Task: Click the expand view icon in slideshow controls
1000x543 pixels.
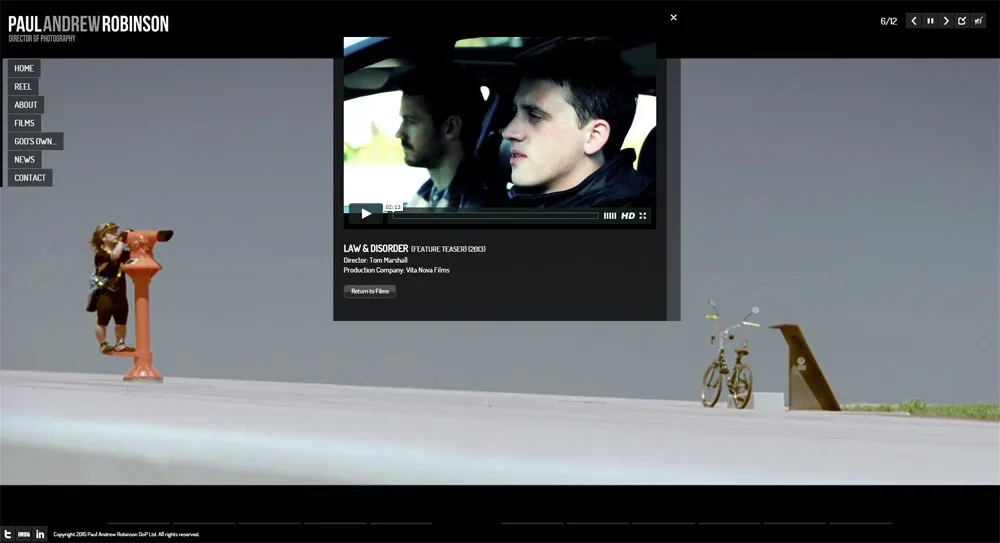Action: tap(962, 21)
